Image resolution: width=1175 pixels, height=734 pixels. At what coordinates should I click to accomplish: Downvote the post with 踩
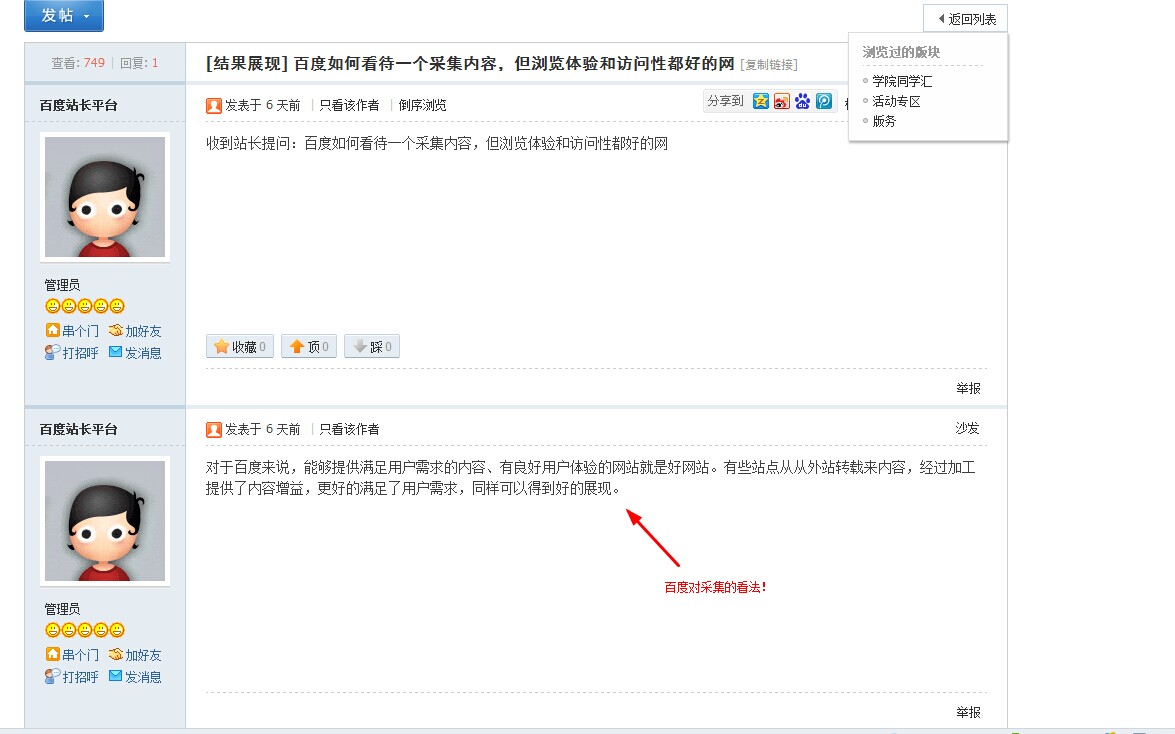click(372, 346)
